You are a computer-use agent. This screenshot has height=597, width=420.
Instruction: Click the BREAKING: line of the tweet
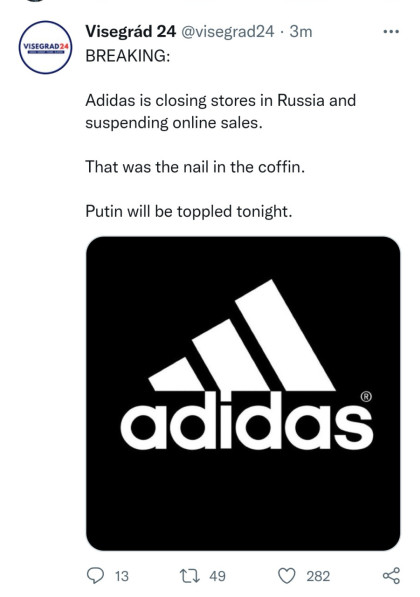point(128,56)
